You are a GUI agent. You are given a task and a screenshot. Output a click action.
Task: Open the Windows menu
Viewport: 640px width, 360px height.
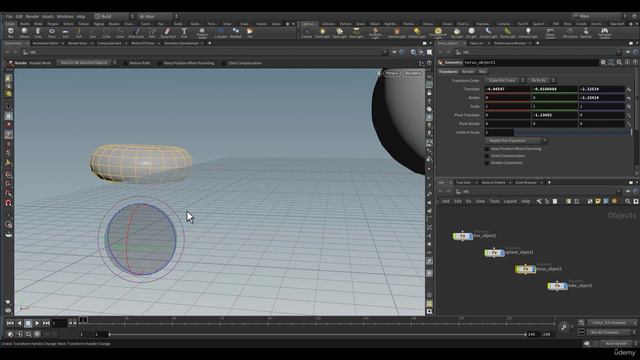[65, 16]
